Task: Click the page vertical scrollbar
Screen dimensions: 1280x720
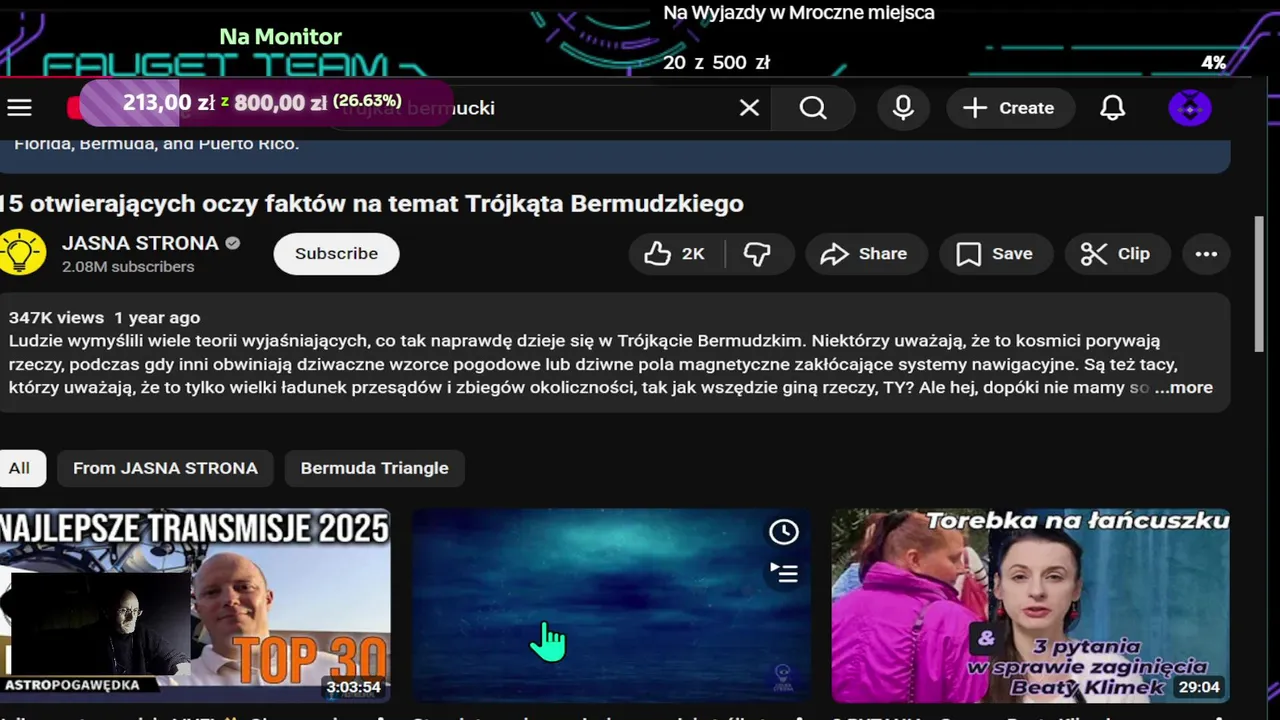Action: point(1259,283)
